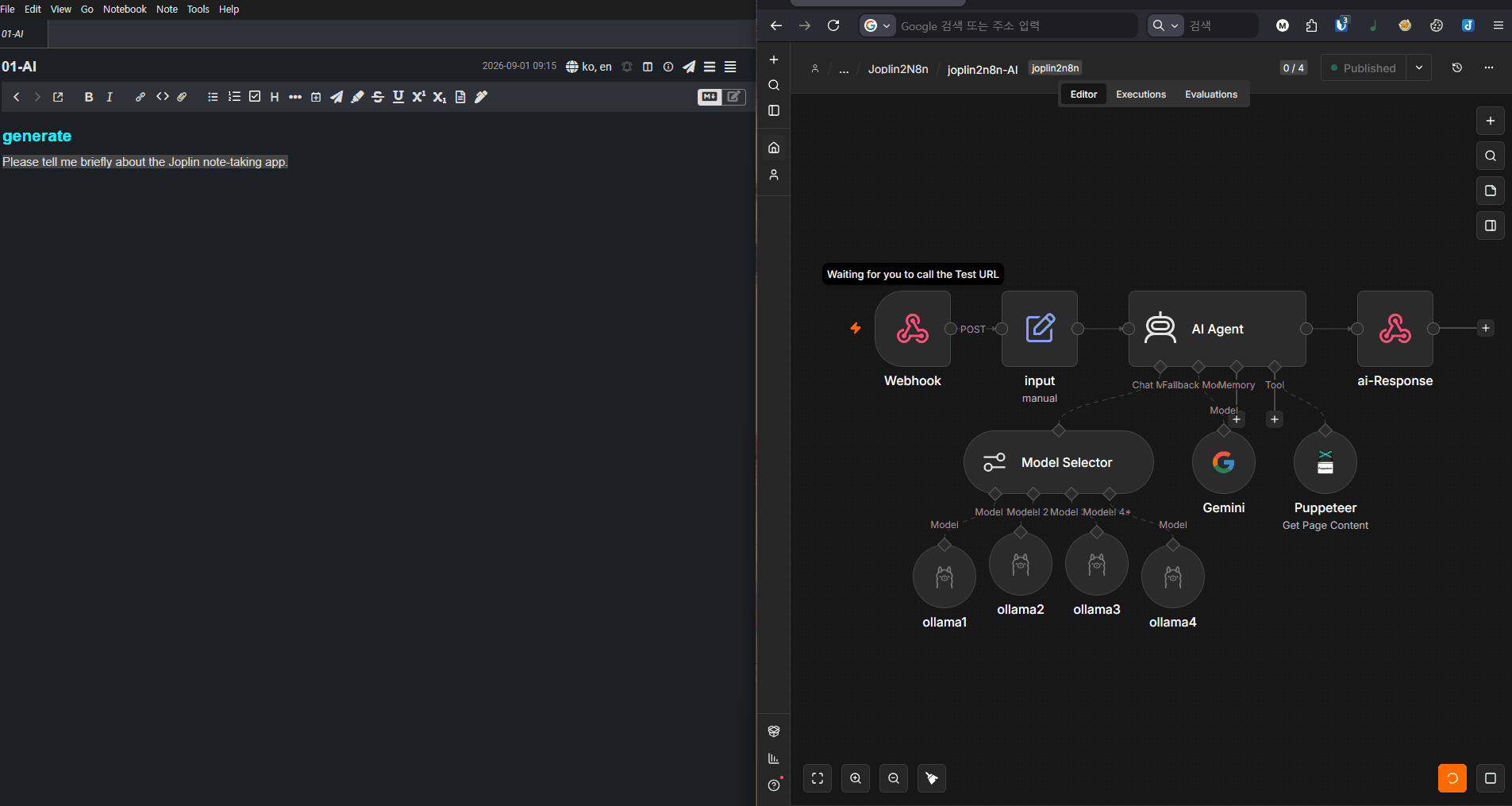This screenshot has height=806, width=1512.
Task: Tidy up the workflow nodes
Action: click(x=932, y=778)
